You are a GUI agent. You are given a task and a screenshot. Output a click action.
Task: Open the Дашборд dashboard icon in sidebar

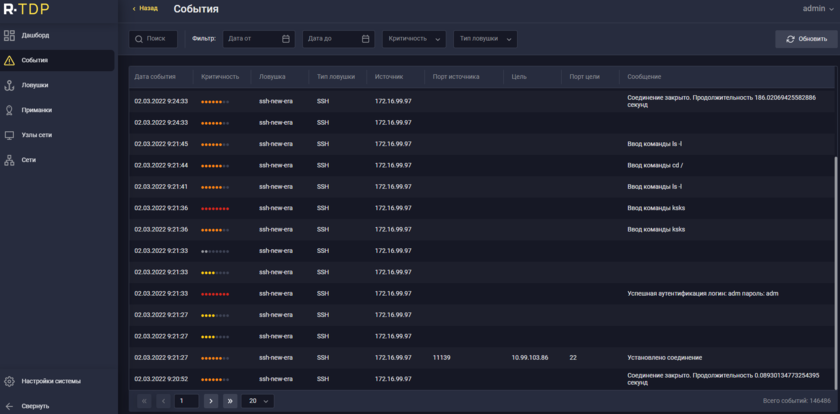pyautogui.click(x=10, y=35)
